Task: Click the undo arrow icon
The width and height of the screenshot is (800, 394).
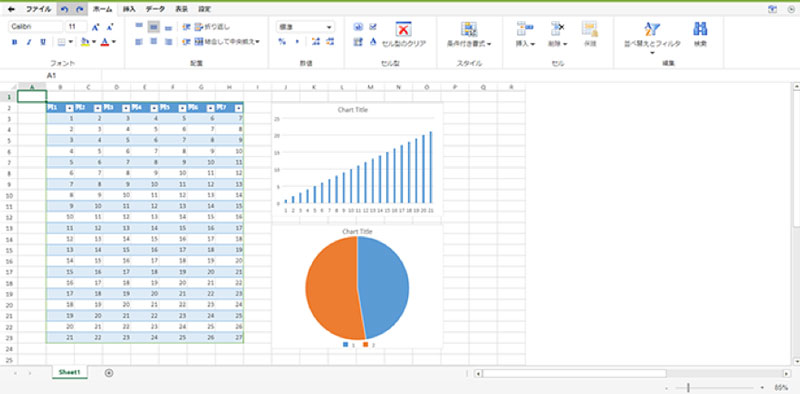Action: [x=64, y=9]
